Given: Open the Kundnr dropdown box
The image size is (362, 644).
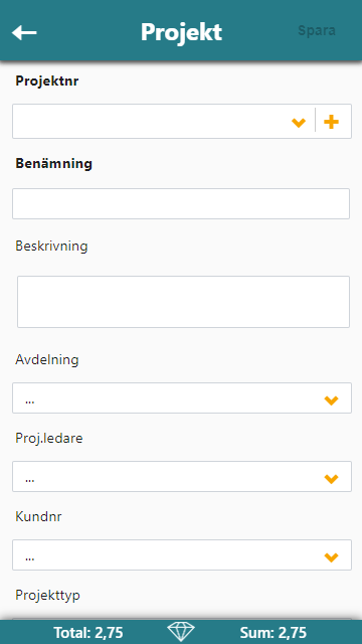Looking at the screenshot, I should tap(182, 555).
